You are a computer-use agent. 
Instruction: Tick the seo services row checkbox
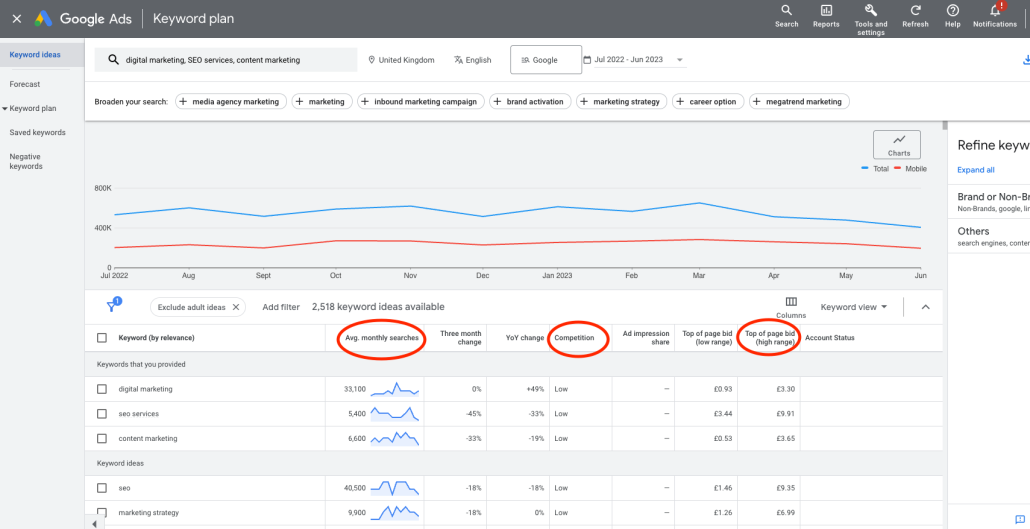tap(102, 414)
